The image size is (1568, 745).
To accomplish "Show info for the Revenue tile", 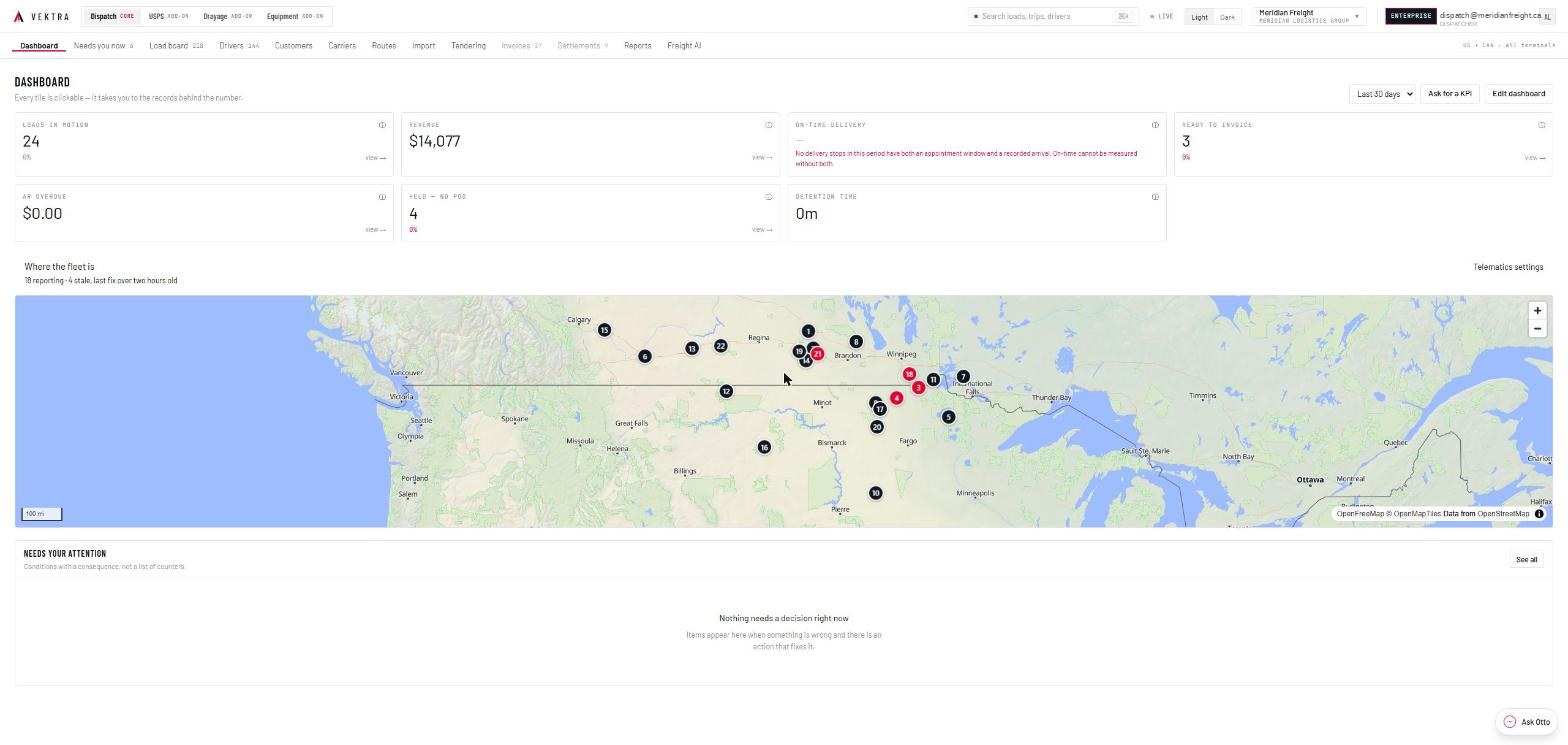I will pyautogui.click(x=768, y=125).
